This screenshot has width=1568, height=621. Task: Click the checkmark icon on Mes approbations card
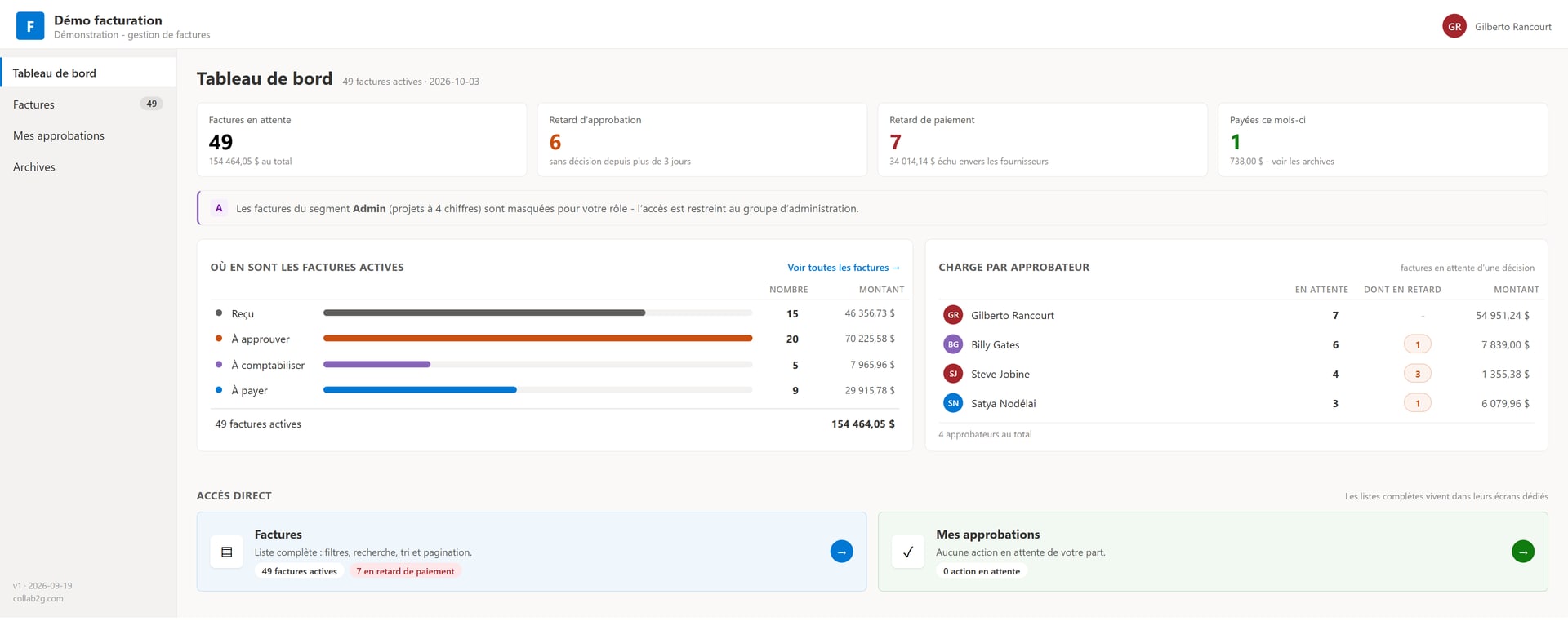pyautogui.click(x=908, y=552)
